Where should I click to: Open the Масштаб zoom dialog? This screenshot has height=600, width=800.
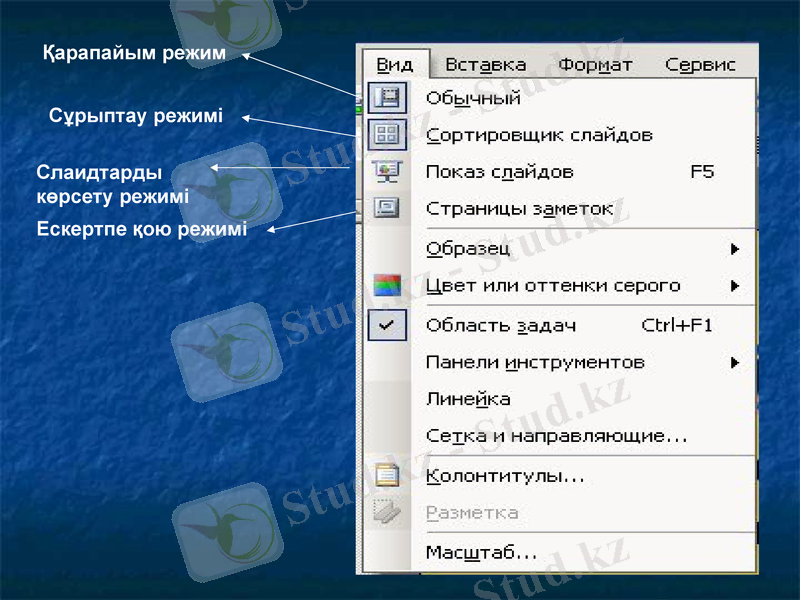482,552
